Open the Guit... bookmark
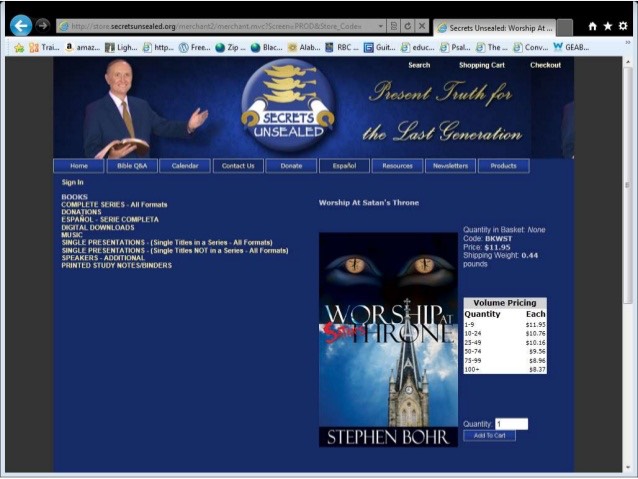 point(380,47)
